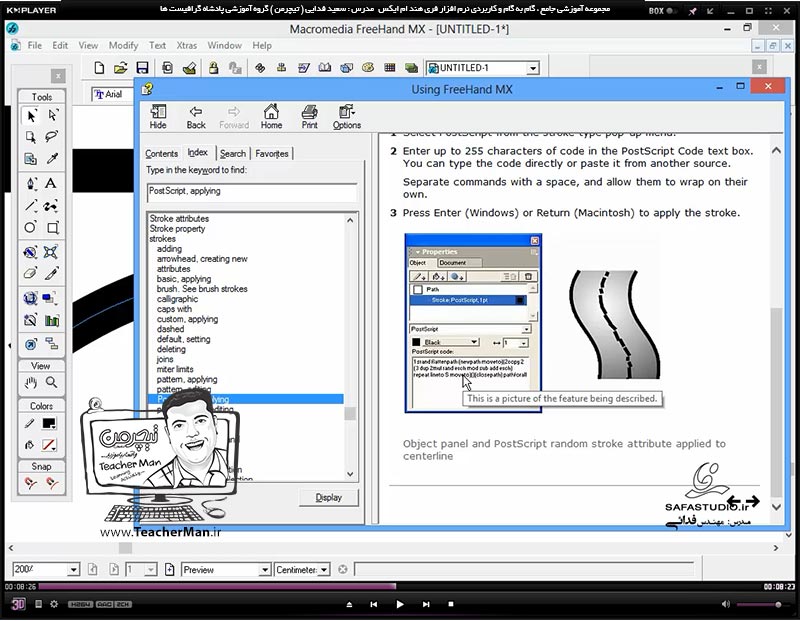The width and height of the screenshot is (800, 621).
Task: Open the Window menu
Action: pos(224,45)
